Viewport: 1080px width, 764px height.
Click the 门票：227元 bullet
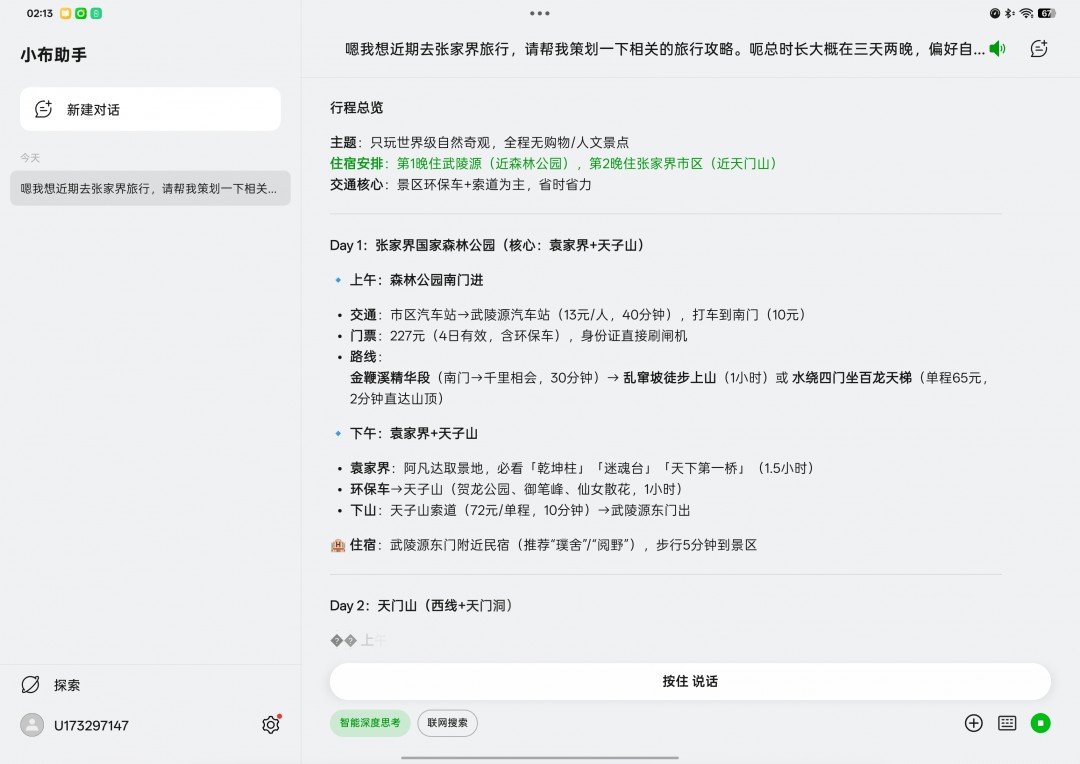tap(519, 335)
